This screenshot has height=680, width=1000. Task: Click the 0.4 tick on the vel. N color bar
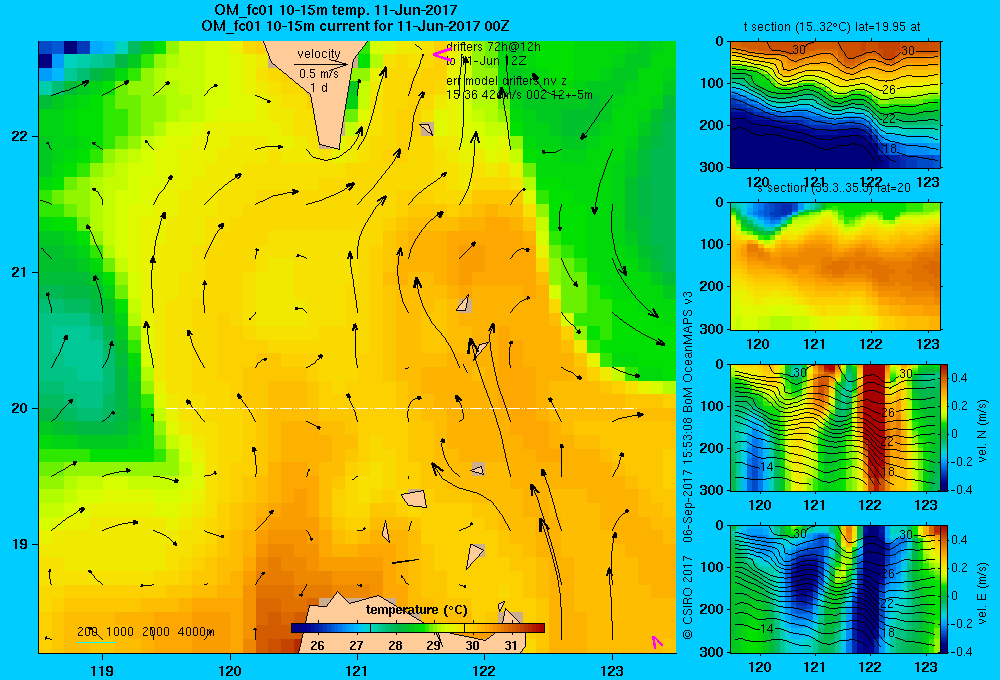point(959,378)
